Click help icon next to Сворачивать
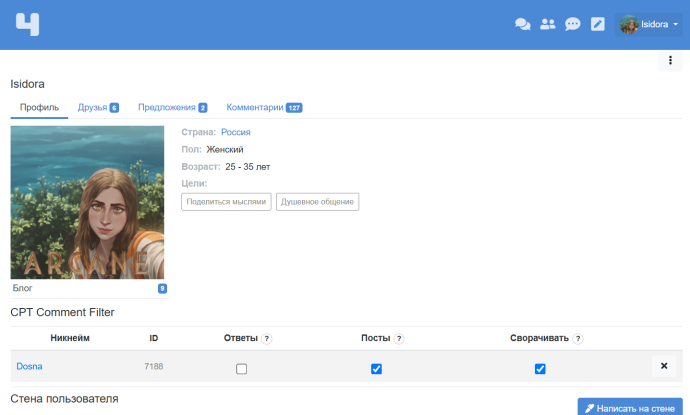The height and width of the screenshot is (415, 690). [578, 339]
